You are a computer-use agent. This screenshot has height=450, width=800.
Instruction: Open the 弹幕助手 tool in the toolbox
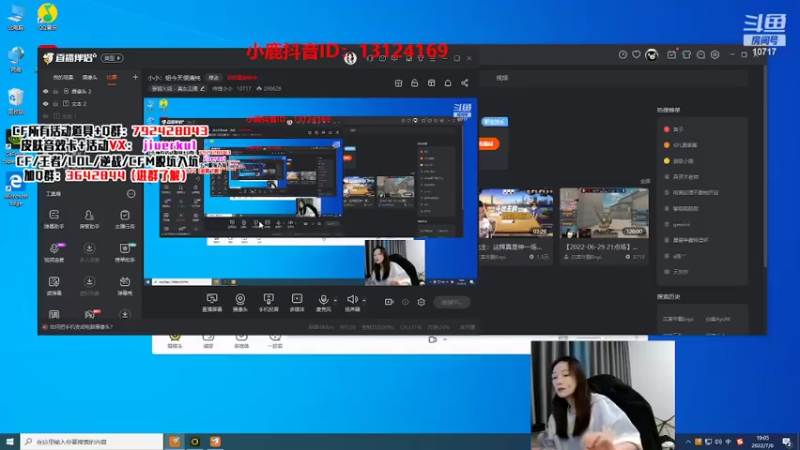tap(54, 218)
